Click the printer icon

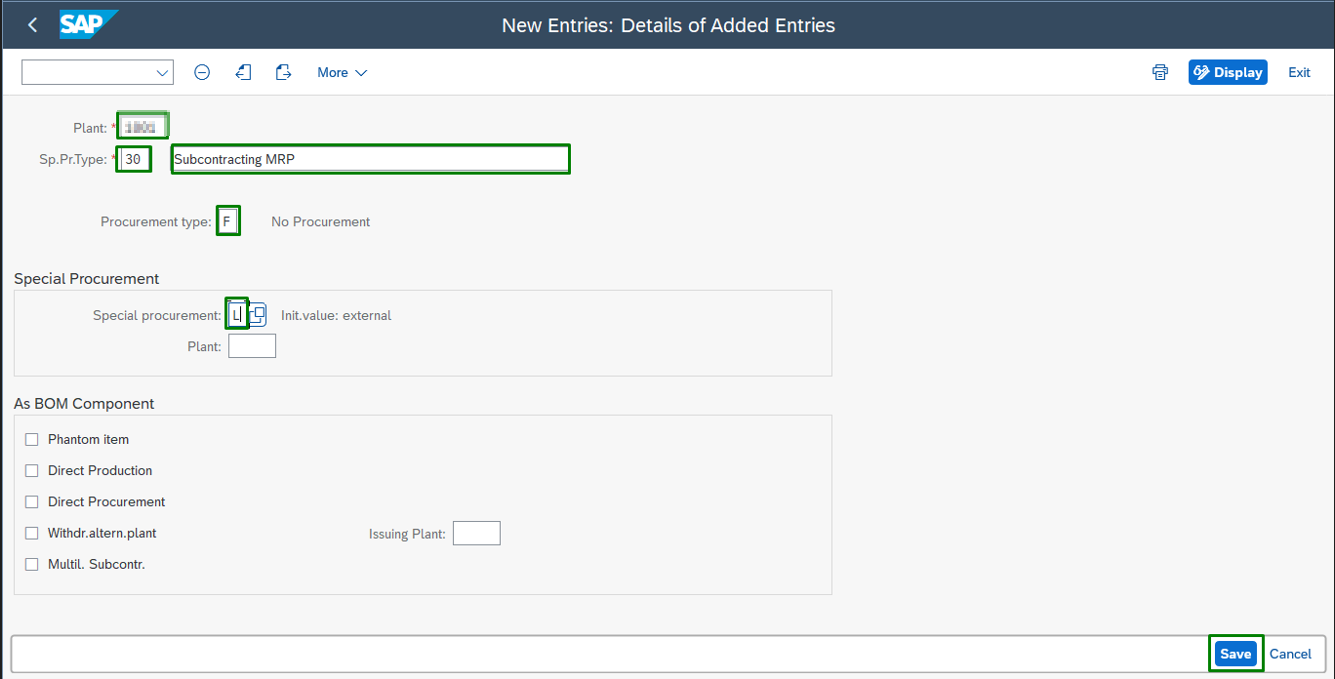point(1160,72)
